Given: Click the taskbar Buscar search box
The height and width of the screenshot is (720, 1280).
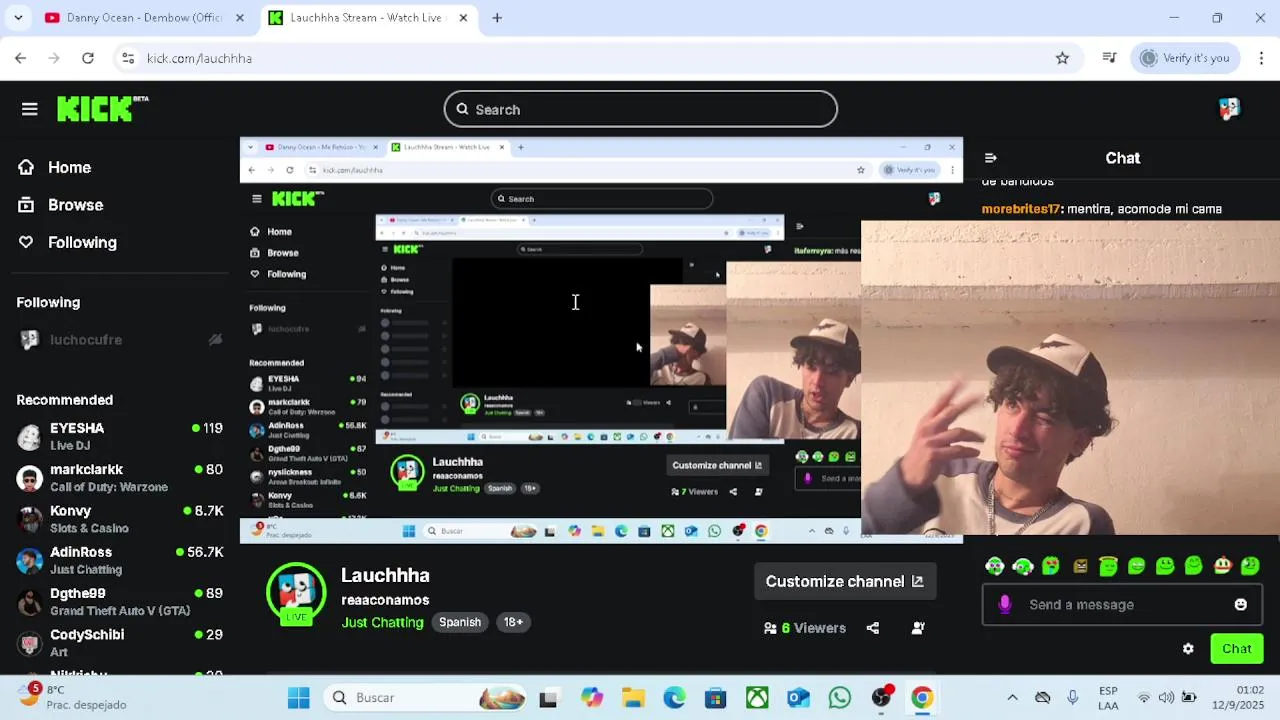Looking at the screenshot, I should coord(427,697).
